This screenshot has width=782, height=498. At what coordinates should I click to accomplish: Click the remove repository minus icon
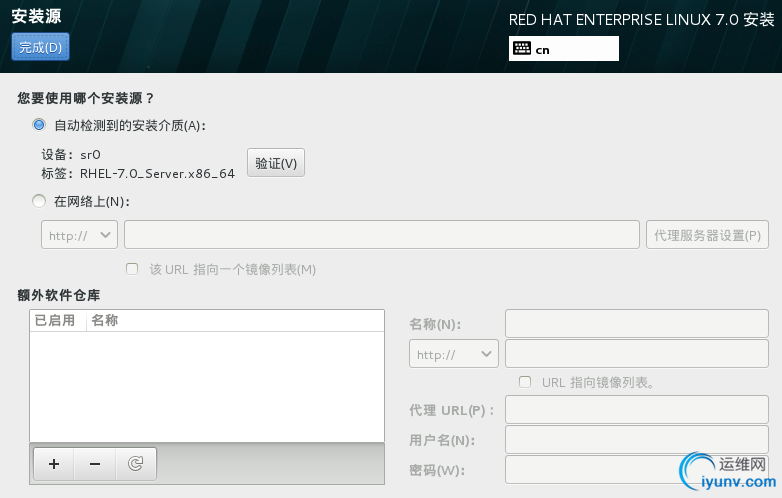tap(95, 464)
